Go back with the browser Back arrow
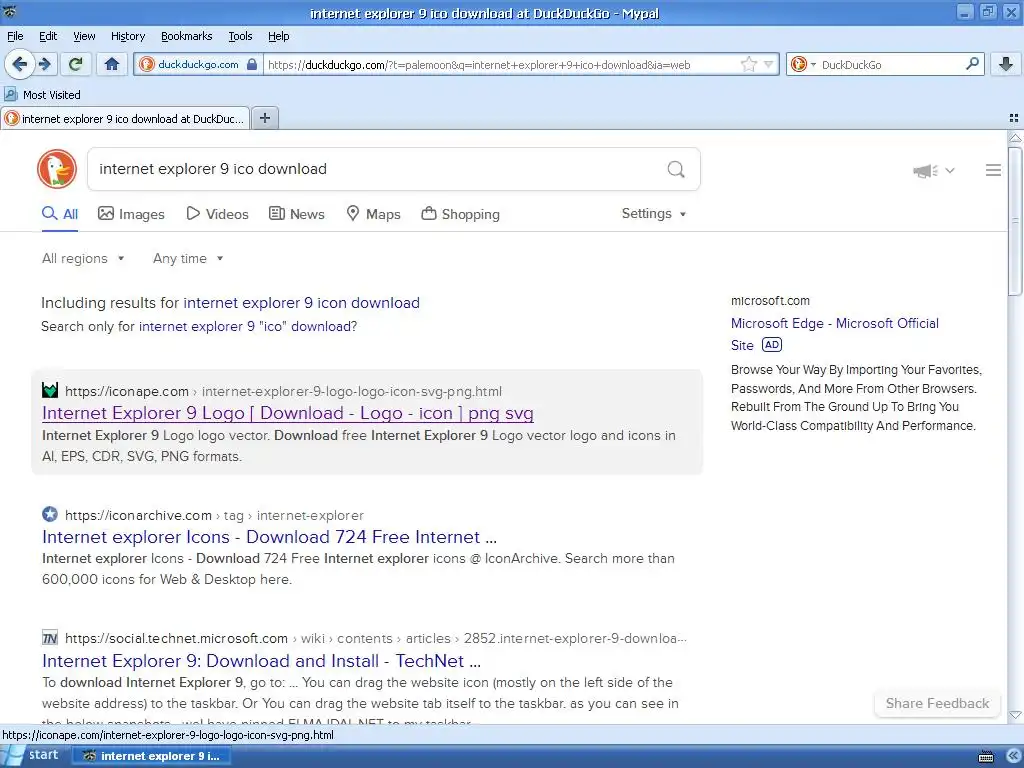Image resolution: width=1024 pixels, height=768 pixels. (x=20, y=64)
